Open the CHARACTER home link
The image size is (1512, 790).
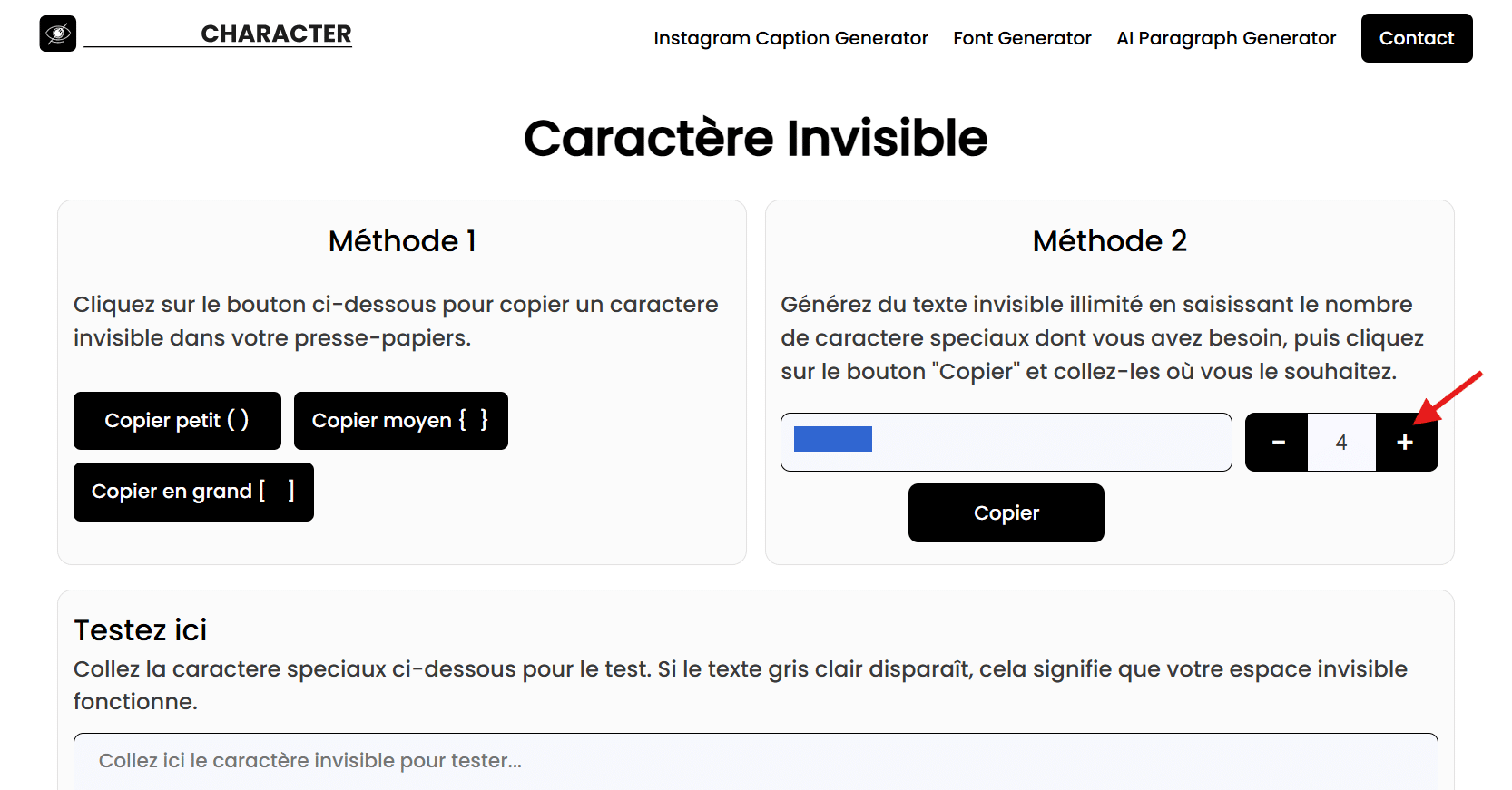277,34
